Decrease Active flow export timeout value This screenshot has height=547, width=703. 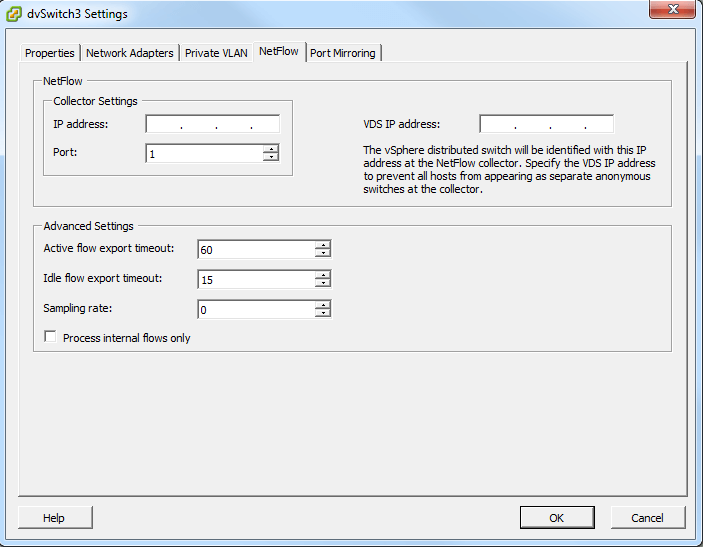[323, 253]
